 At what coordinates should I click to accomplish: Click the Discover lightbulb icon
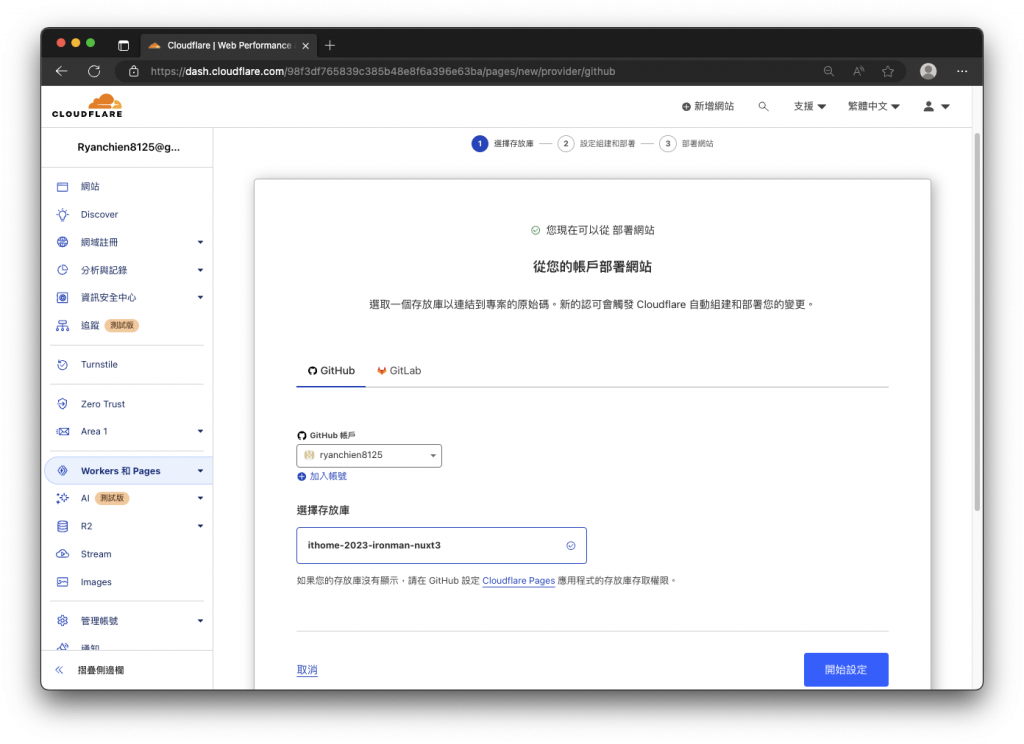(63, 214)
